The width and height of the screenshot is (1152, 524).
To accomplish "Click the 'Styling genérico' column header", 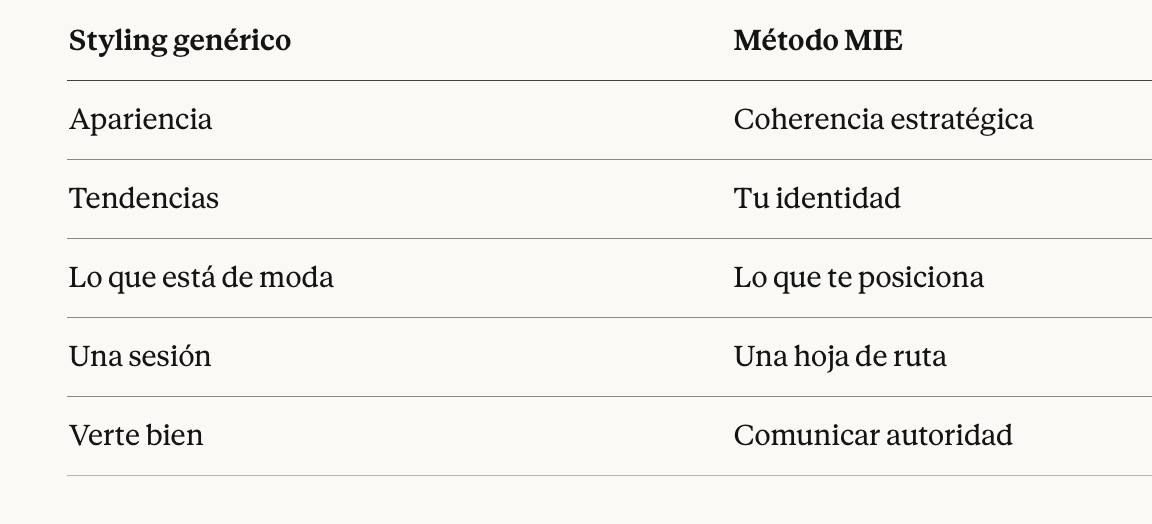I will point(180,41).
